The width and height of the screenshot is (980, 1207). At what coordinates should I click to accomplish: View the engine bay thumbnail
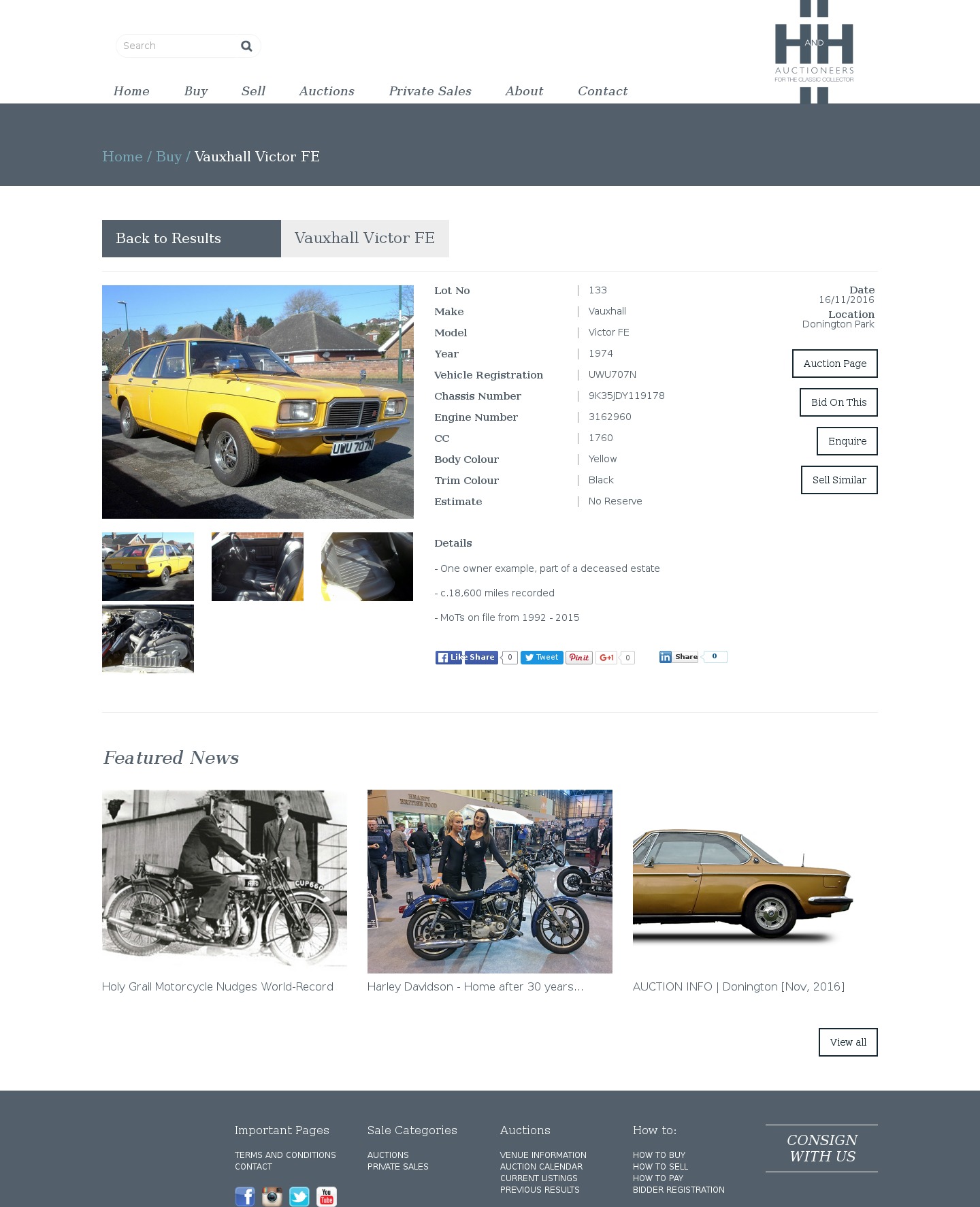[148, 639]
